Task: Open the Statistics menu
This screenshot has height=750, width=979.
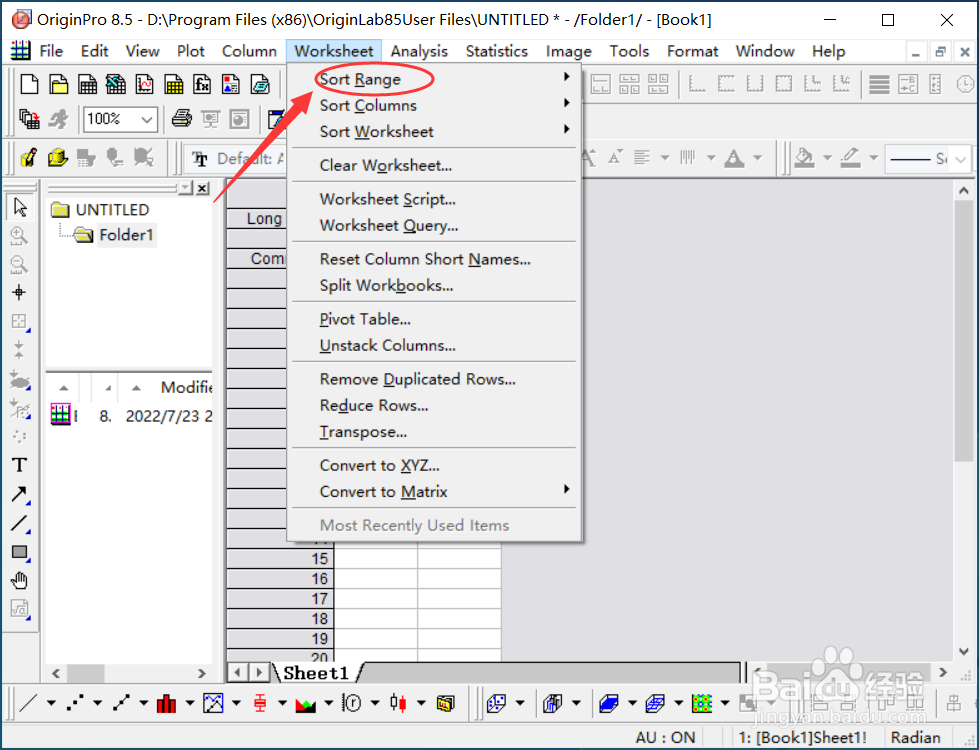Action: pos(496,51)
